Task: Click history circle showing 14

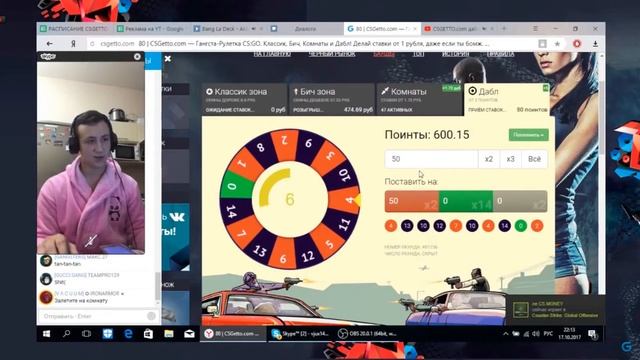Action: pos(504,226)
